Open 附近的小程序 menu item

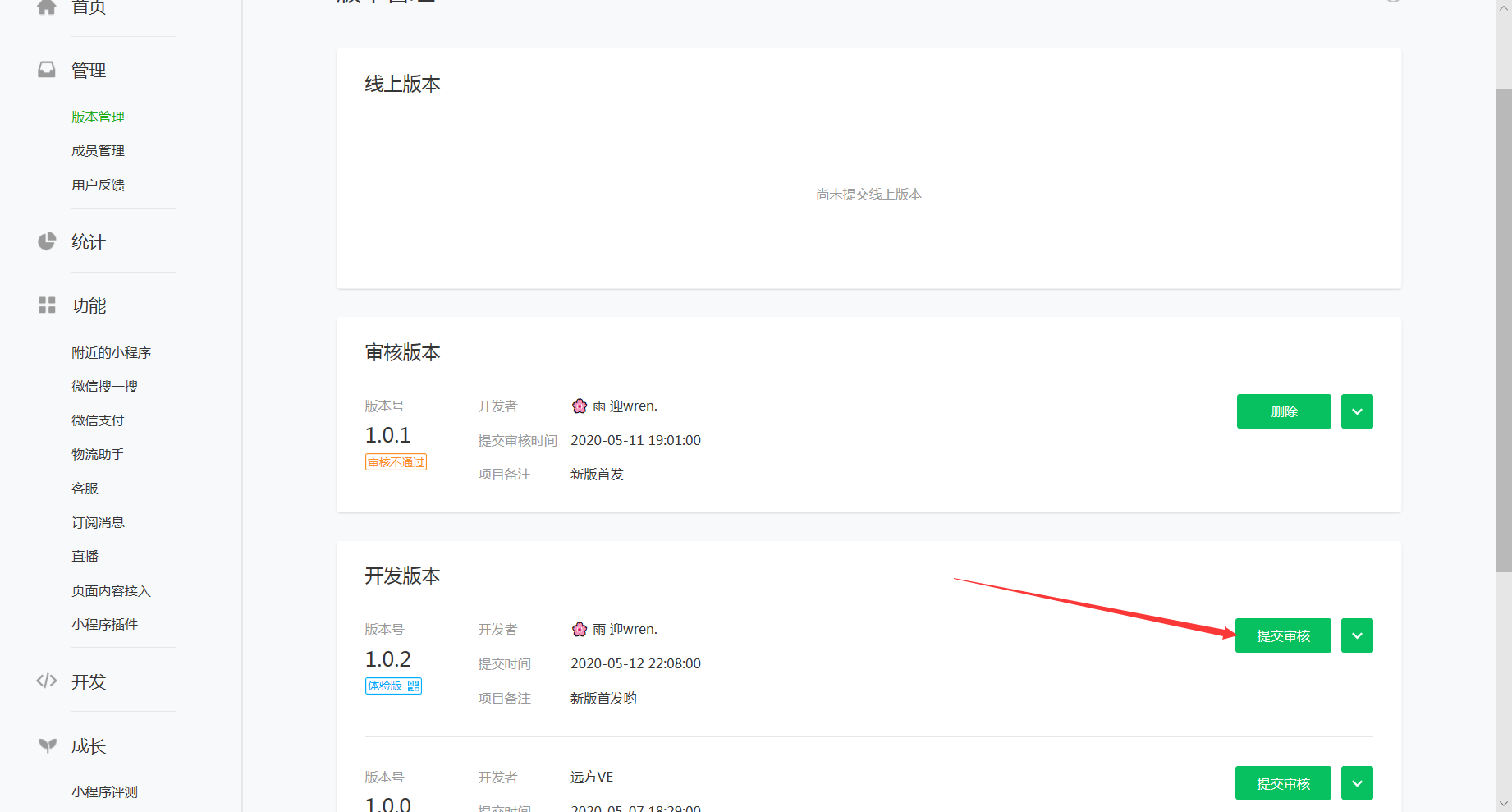pos(111,352)
